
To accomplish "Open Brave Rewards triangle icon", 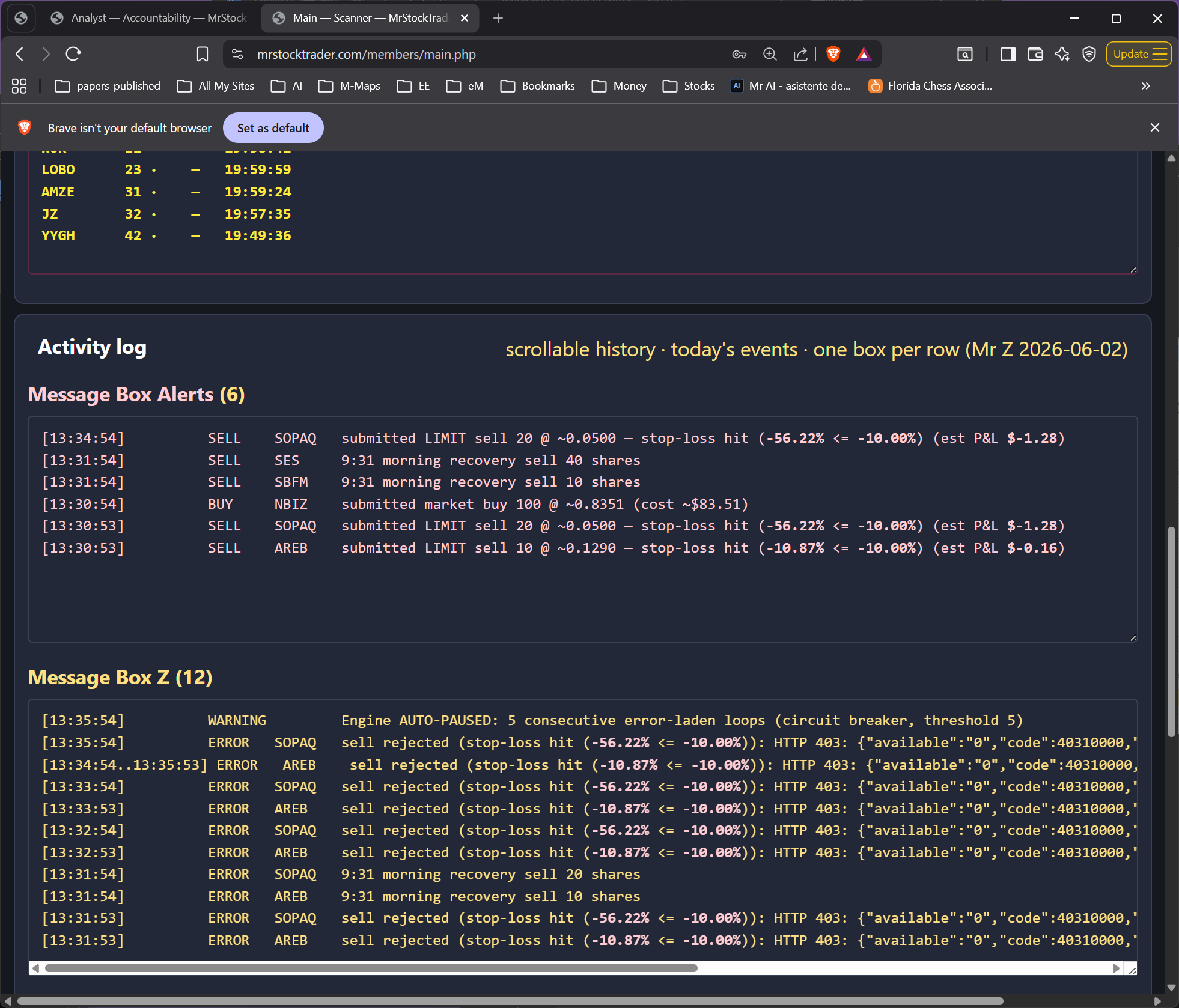I will [x=864, y=54].
